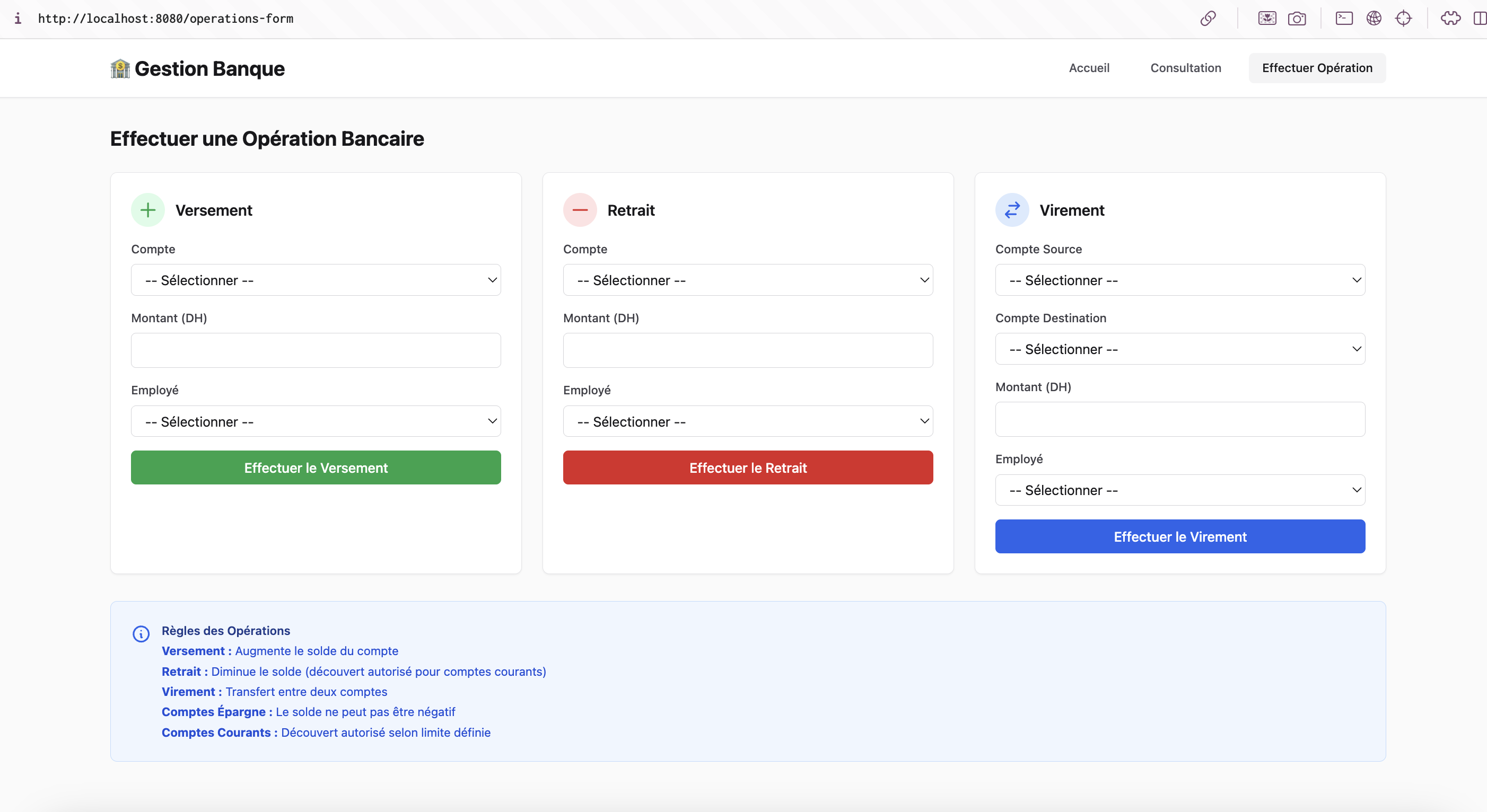Viewport: 1487px width, 812px height.
Task: Click the flower image capture icon
Action: click(1267, 19)
